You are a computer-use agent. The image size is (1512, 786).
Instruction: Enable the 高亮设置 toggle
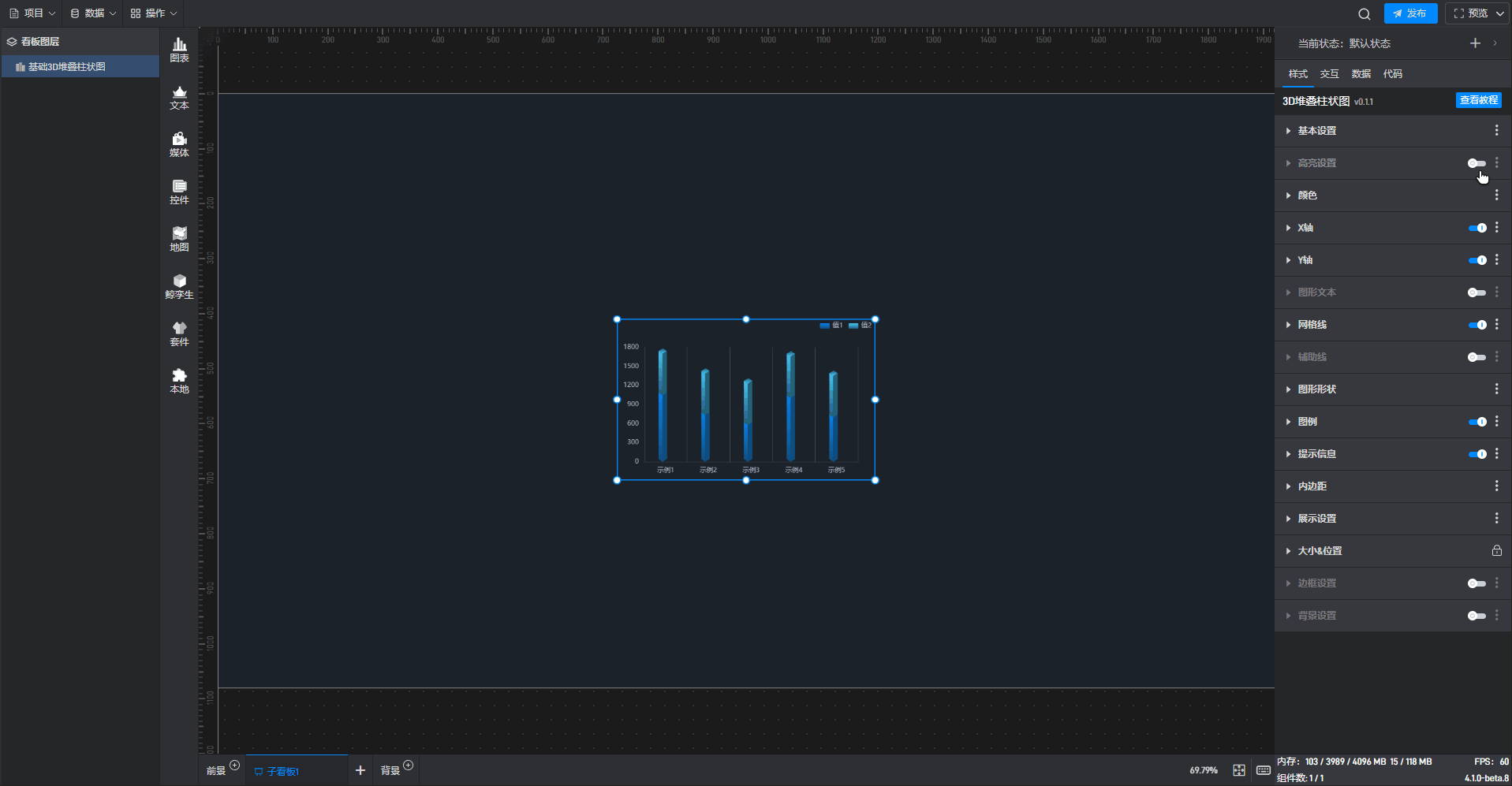click(1477, 163)
